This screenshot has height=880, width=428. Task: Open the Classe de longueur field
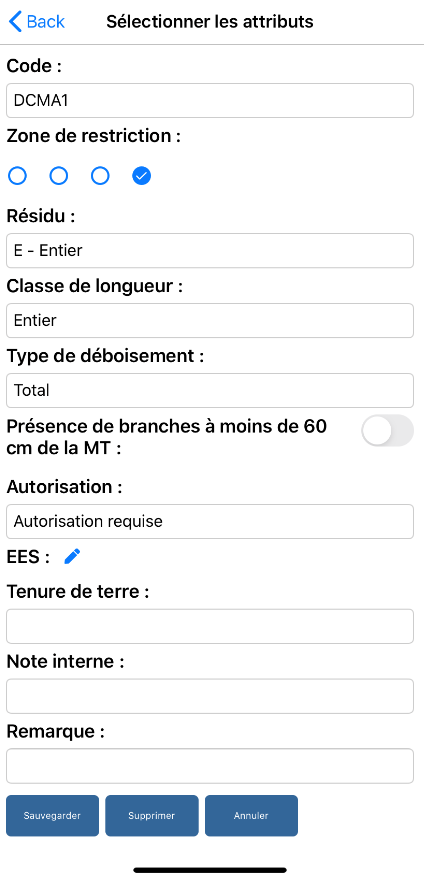pos(210,320)
